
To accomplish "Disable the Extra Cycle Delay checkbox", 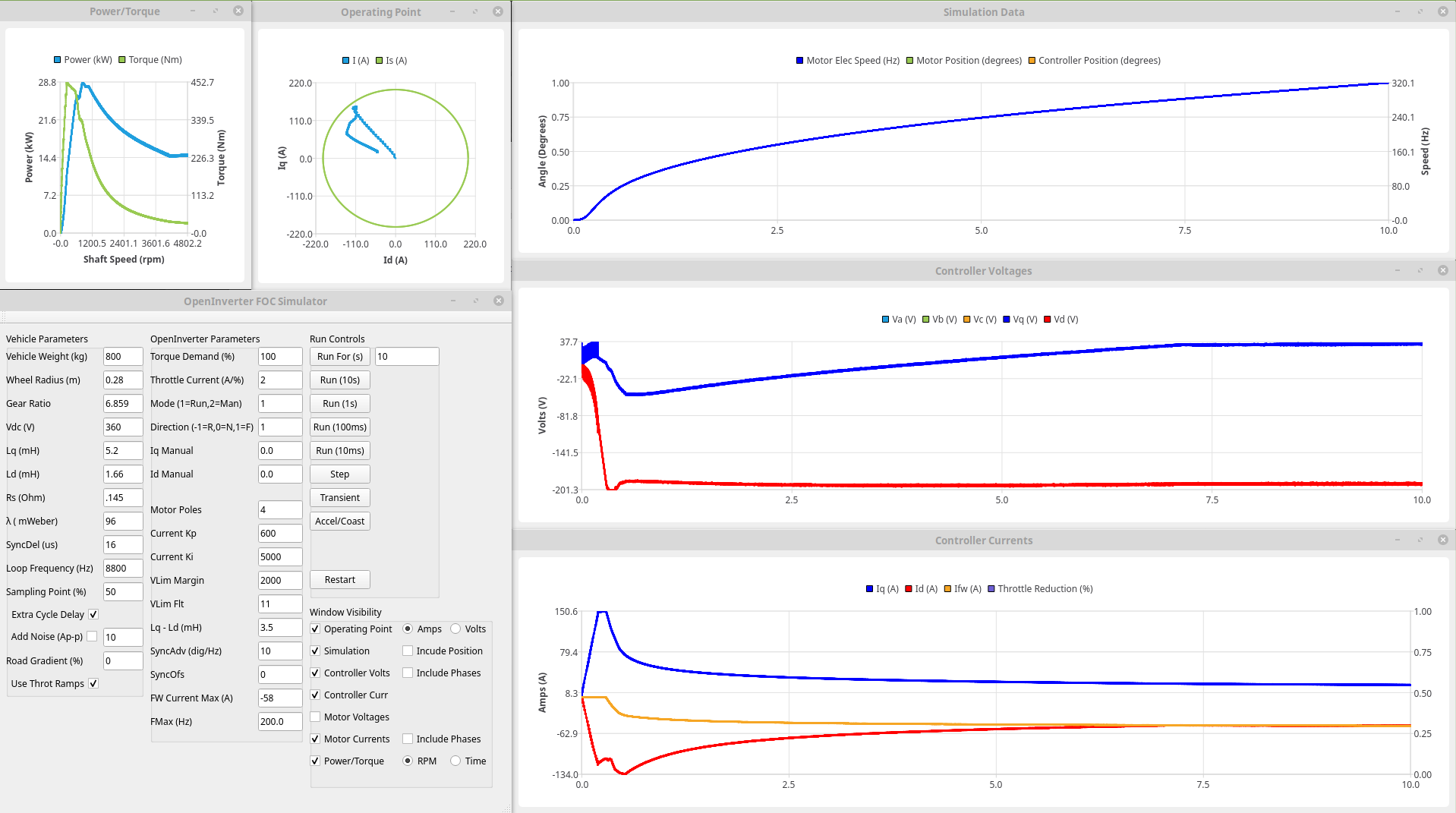I will (93, 614).
